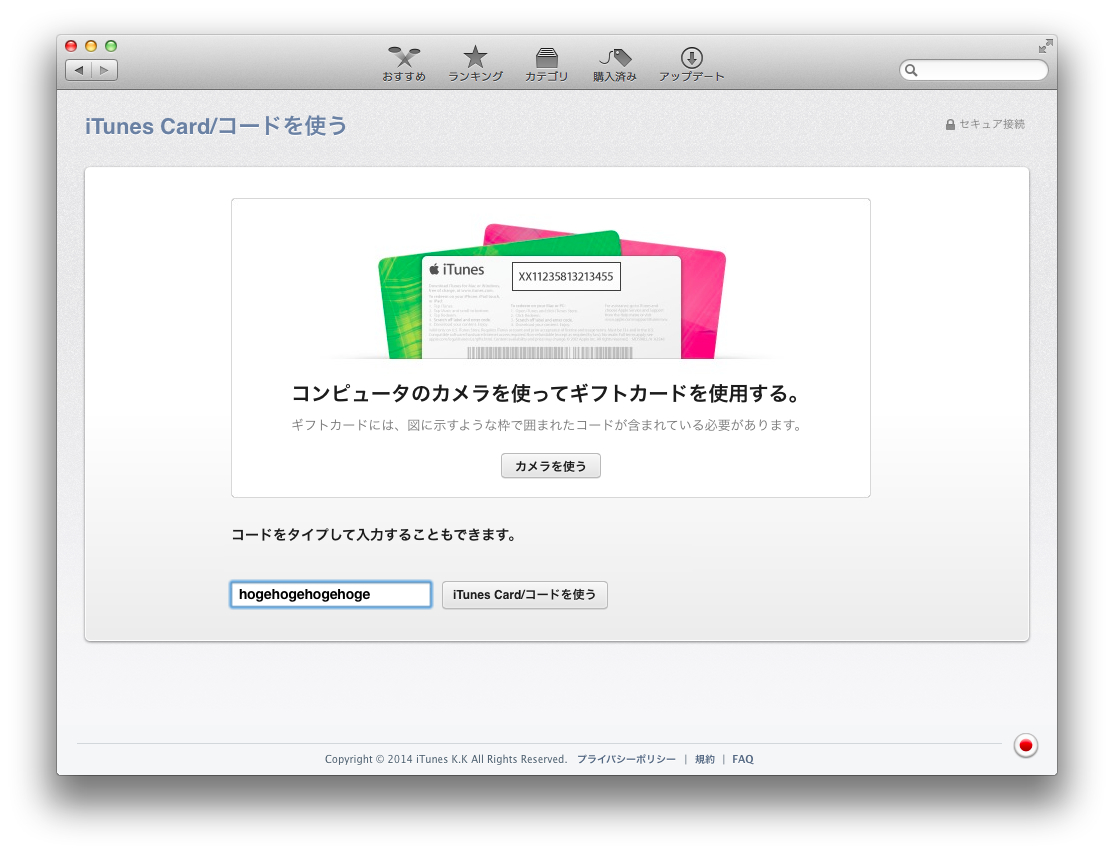Minimize window with the yellow button
The image size is (1114, 854).
[91, 46]
